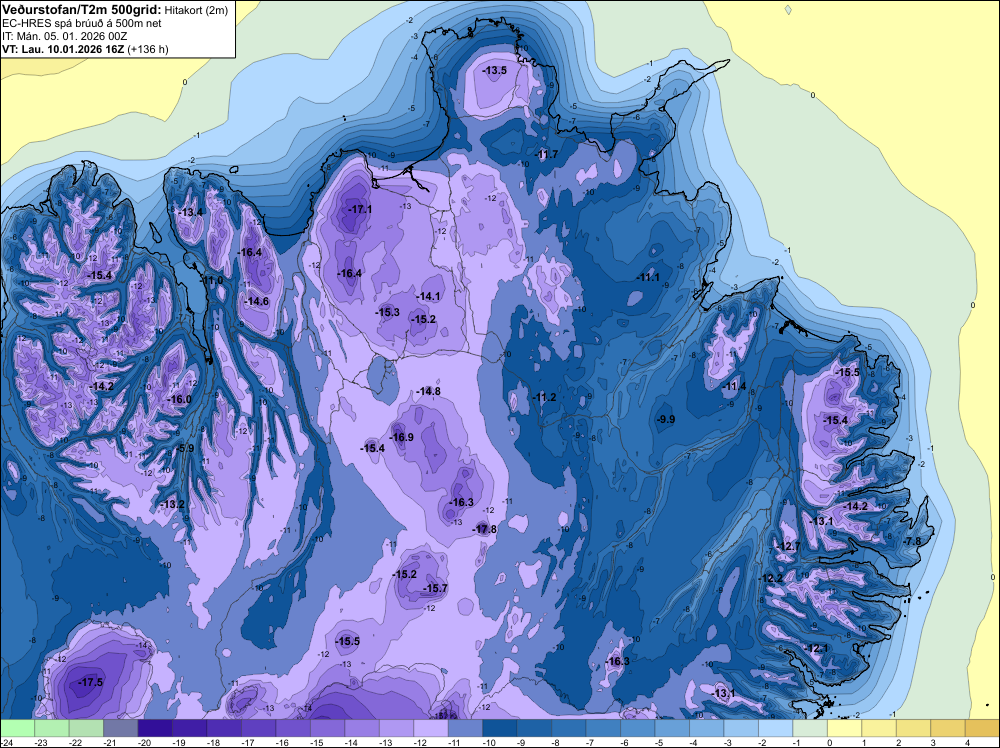The image size is (1000, 748).
Task: Click the -14.8 temperature label
Action: [x=428, y=392]
